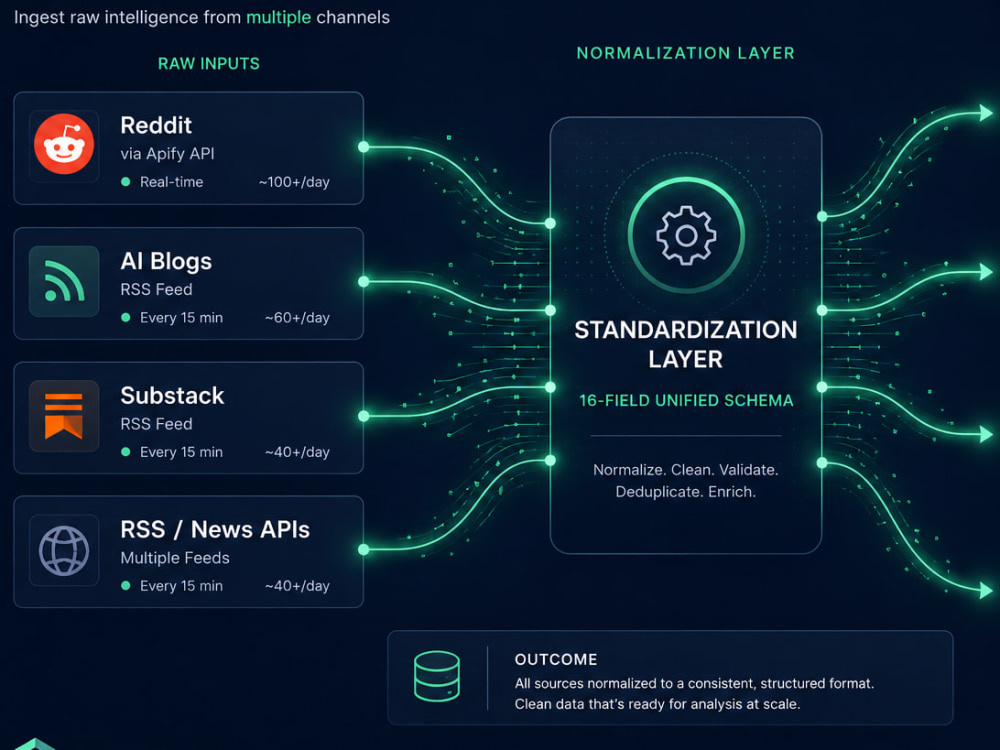Viewport: 1000px width, 750px height.
Task: Click "All sources normalized to a consistent" sentence
Action: click(694, 684)
